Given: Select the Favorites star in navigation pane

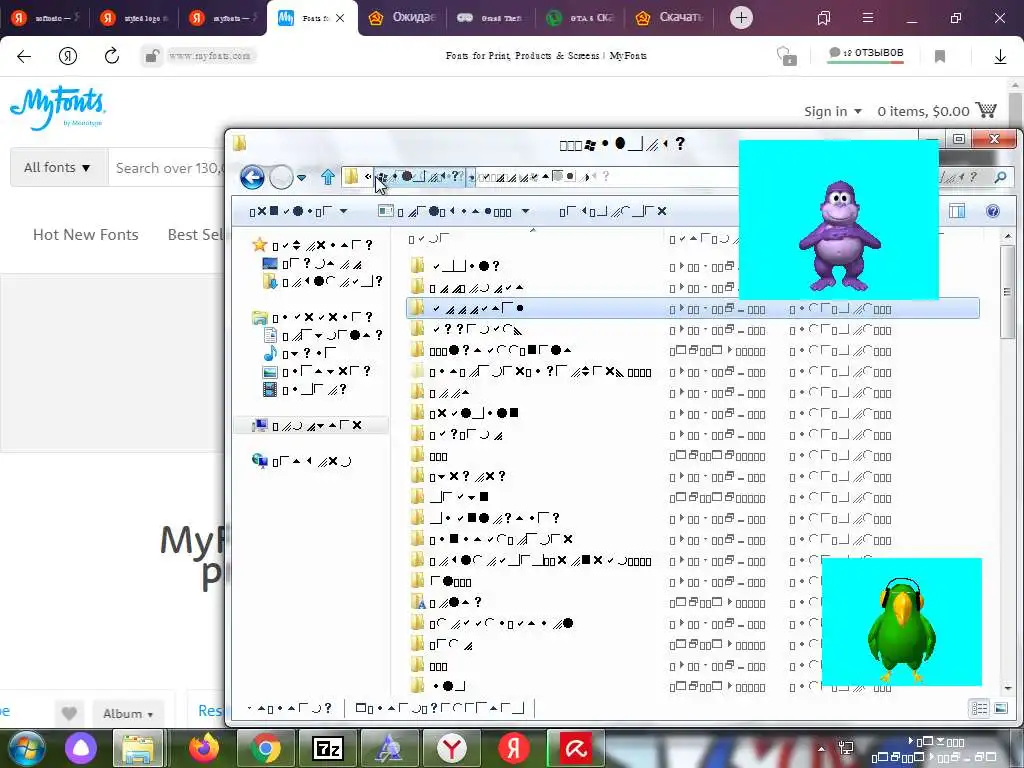Looking at the screenshot, I should 260,245.
